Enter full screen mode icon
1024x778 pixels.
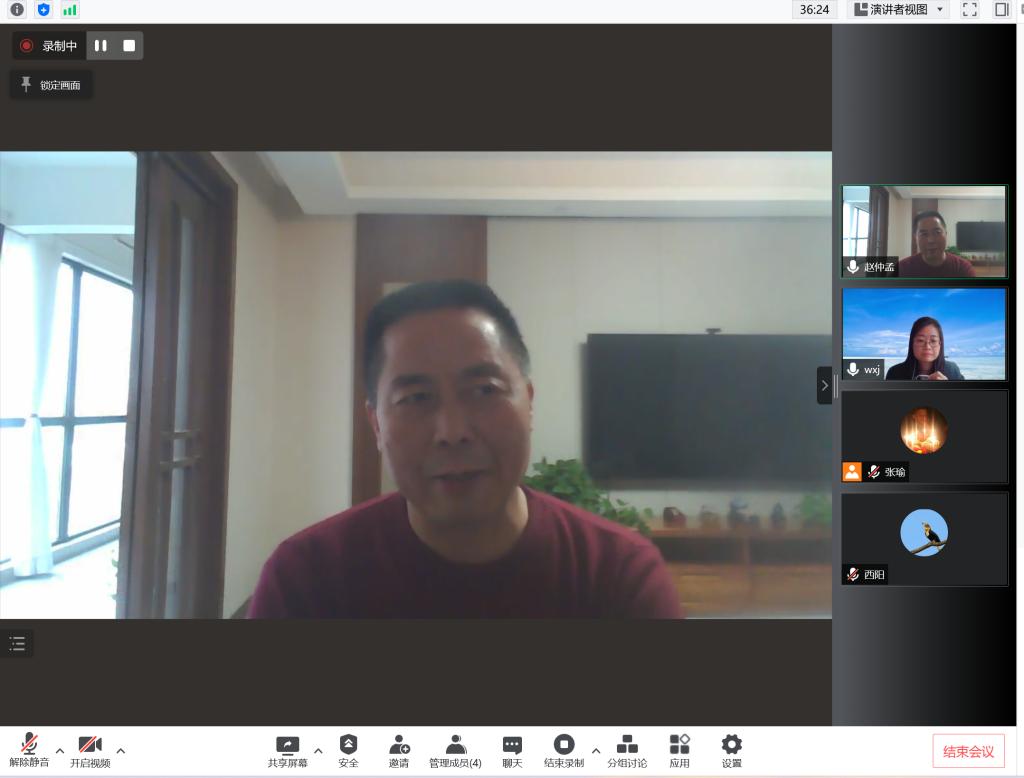pyautogui.click(x=970, y=10)
